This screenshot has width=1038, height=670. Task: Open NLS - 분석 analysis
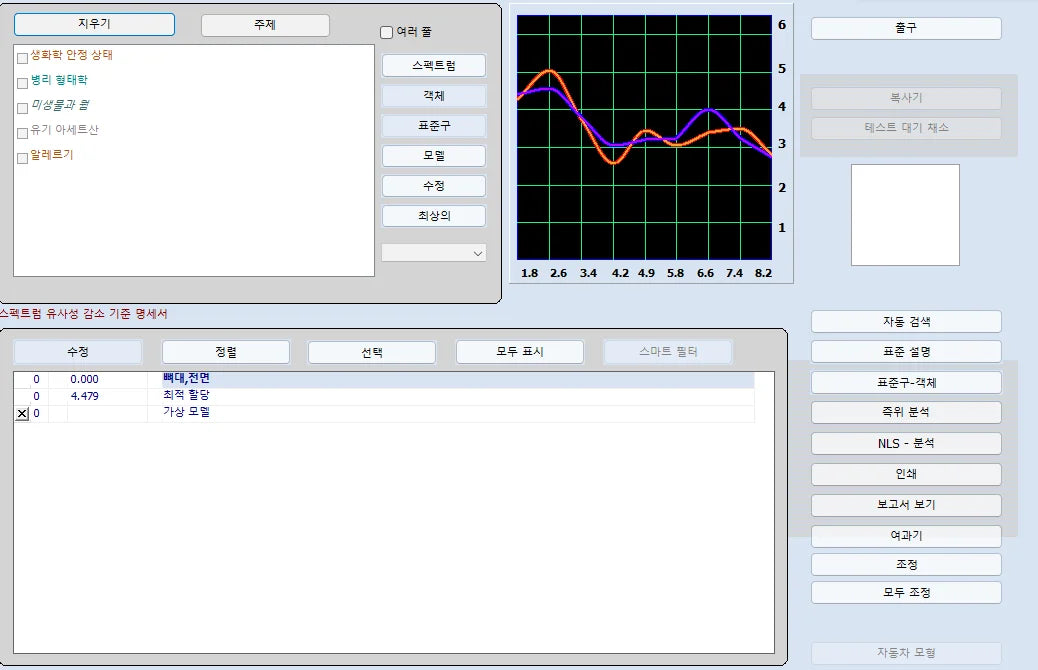[x=905, y=443]
